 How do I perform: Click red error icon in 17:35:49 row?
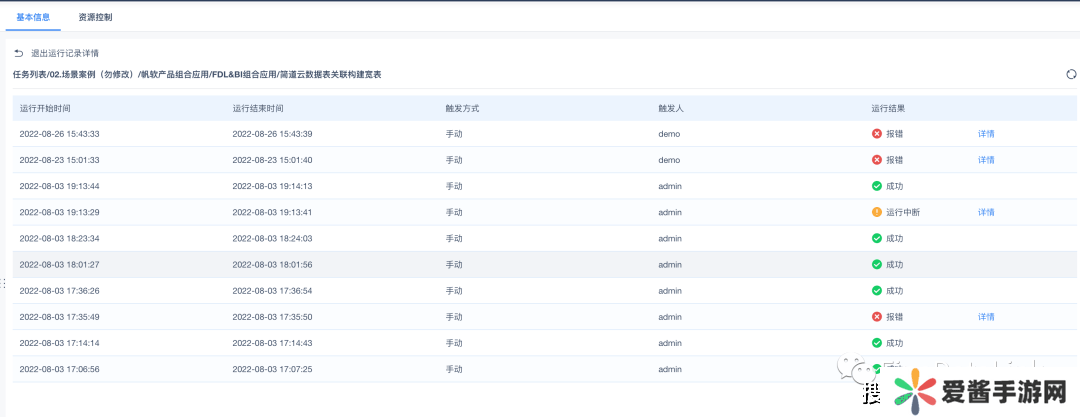877,317
